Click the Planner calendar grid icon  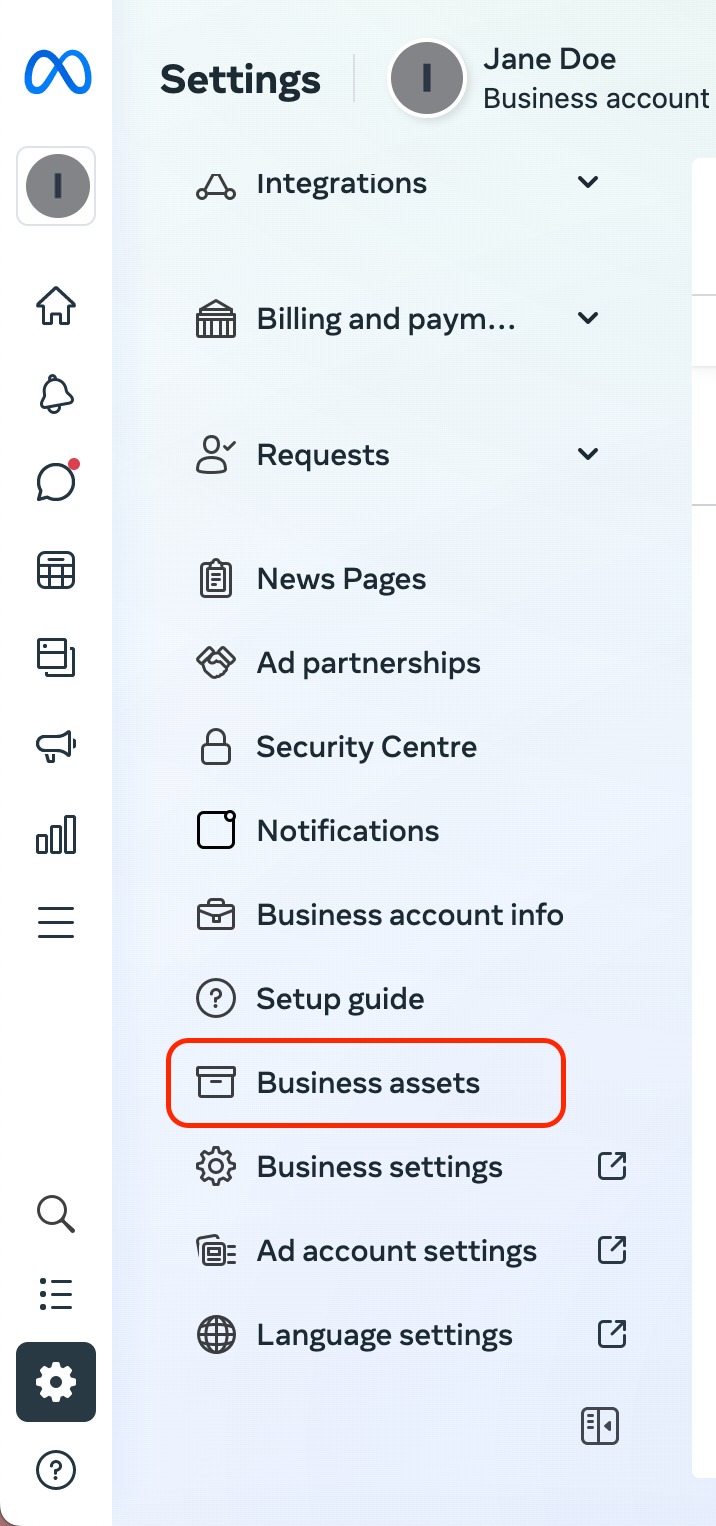point(55,570)
